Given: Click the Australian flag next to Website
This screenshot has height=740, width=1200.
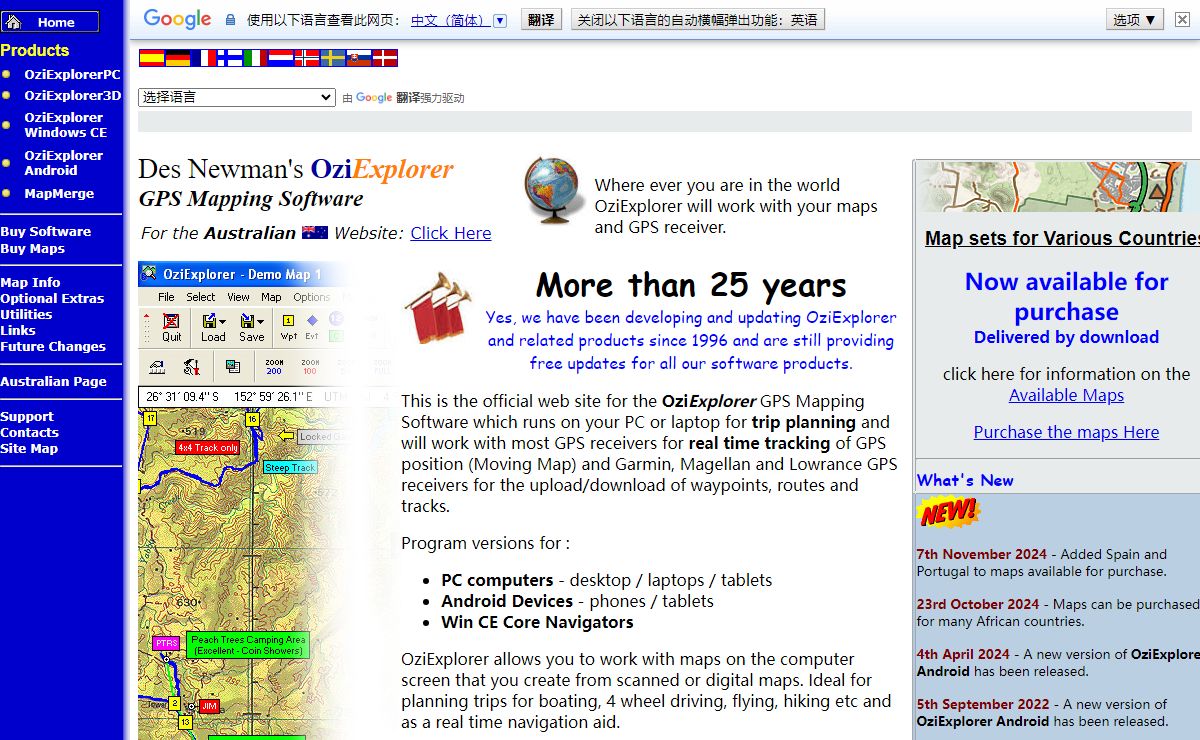Looking at the screenshot, I should [315, 232].
